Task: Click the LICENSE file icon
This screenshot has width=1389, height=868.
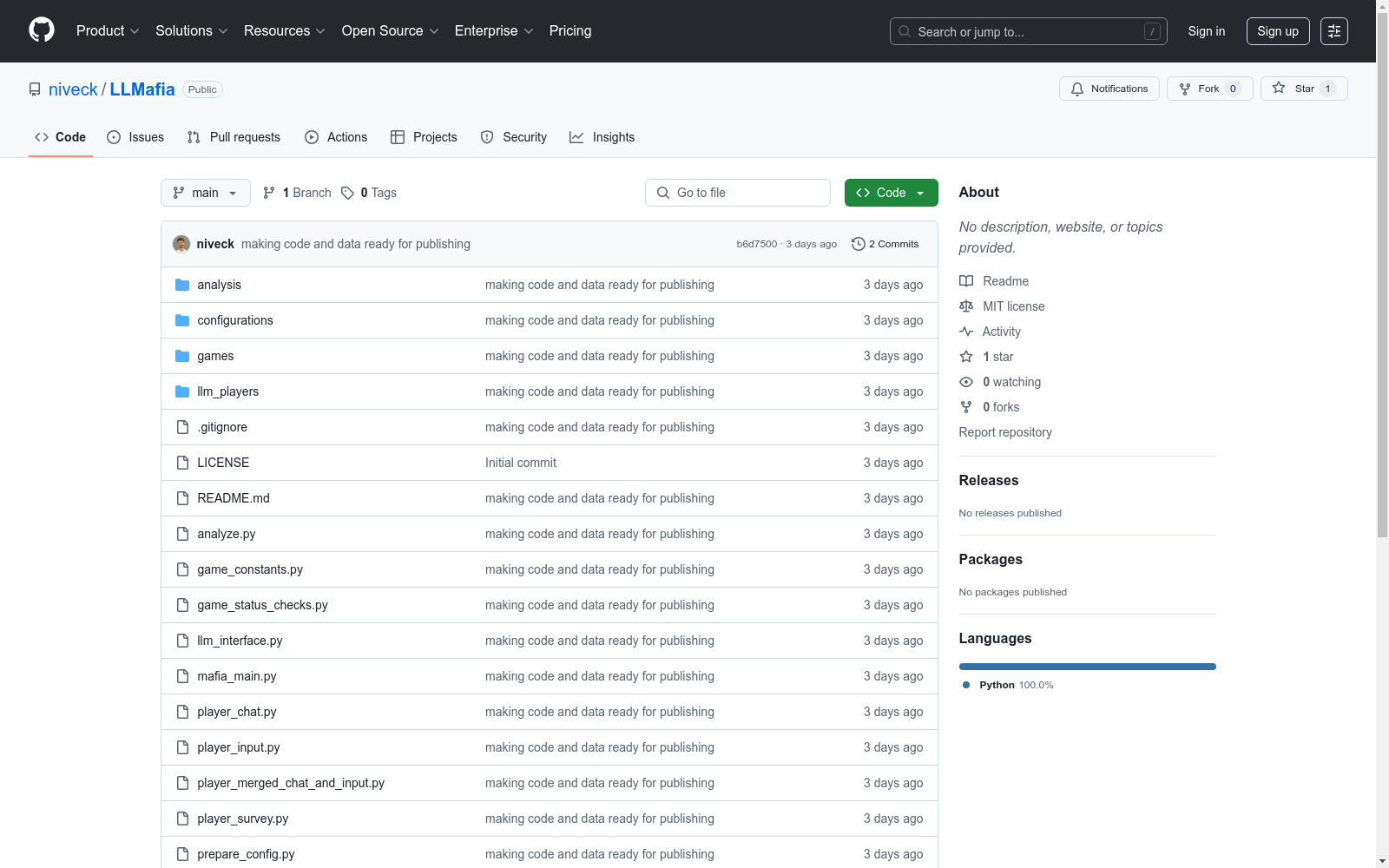Action: click(x=182, y=463)
